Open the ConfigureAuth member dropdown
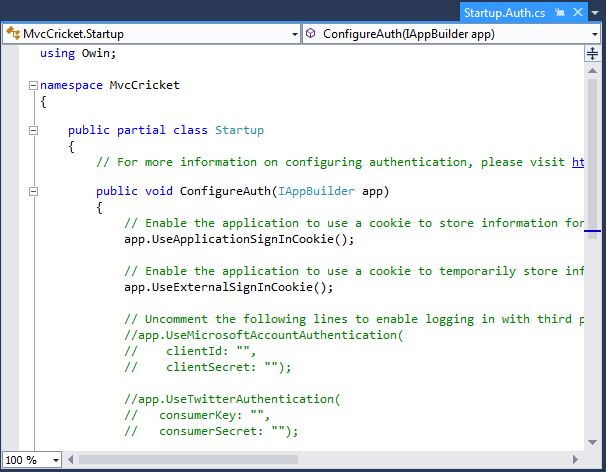The height and width of the screenshot is (472, 606). (x=595, y=34)
